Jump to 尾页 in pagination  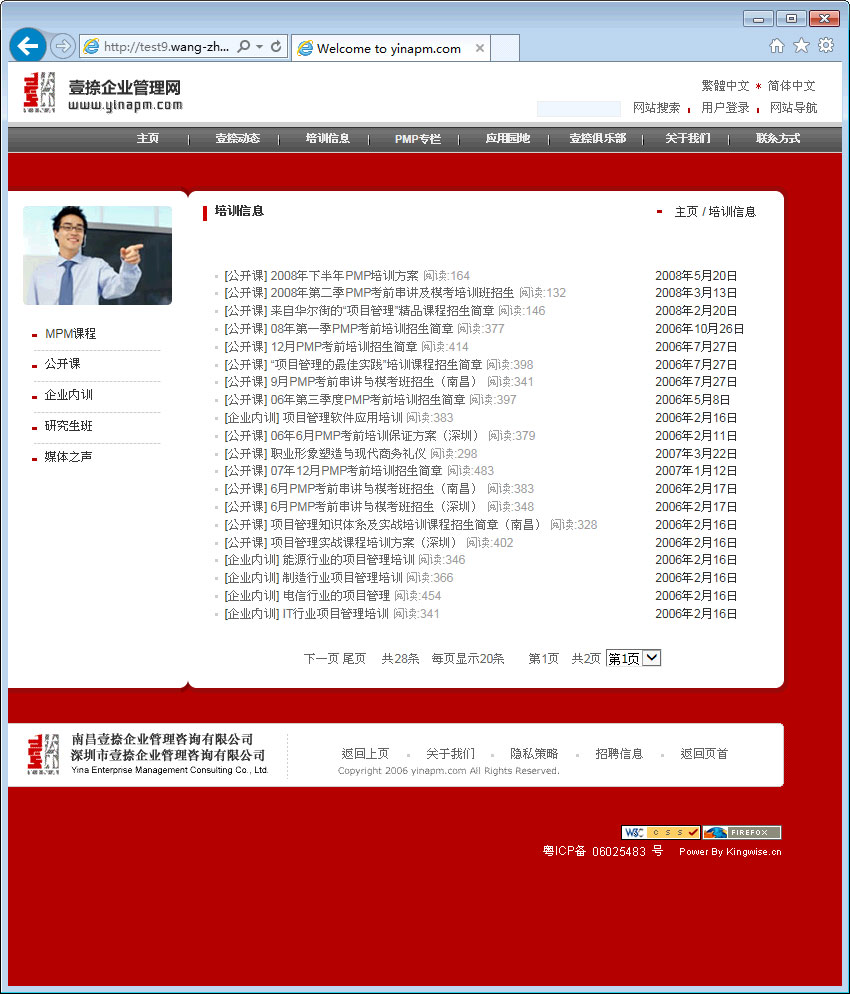pos(354,659)
